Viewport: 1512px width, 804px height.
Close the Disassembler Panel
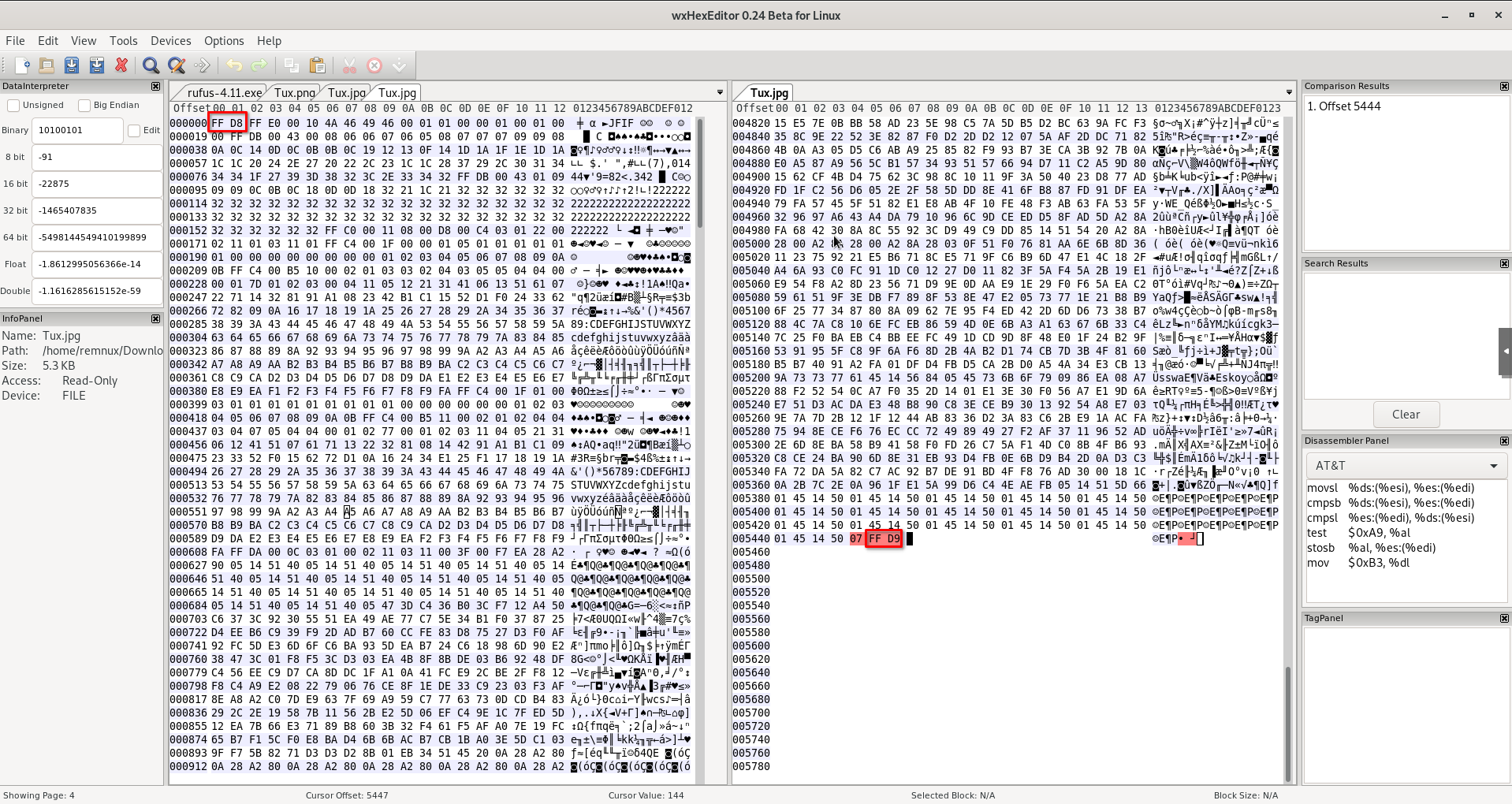click(x=1504, y=441)
